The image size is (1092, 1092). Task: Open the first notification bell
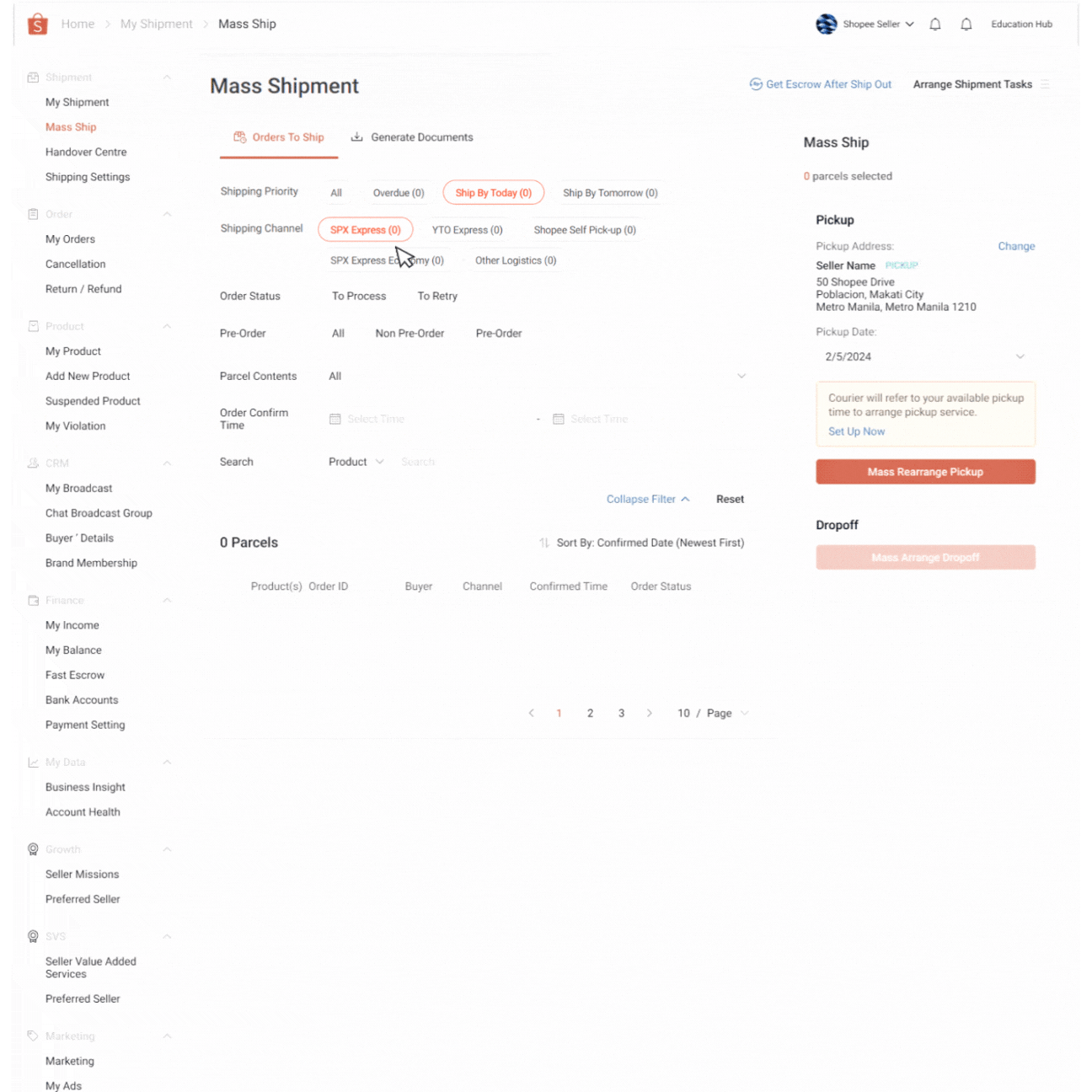pos(935,24)
